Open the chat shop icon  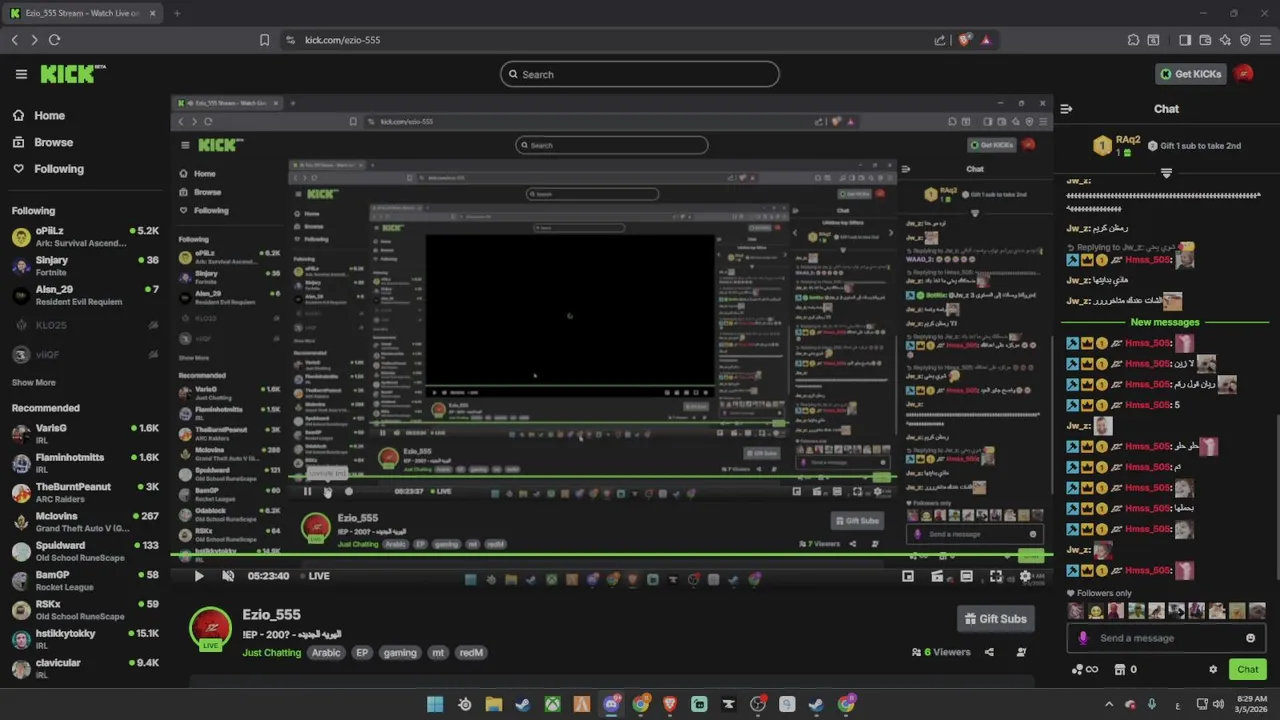(1120, 669)
